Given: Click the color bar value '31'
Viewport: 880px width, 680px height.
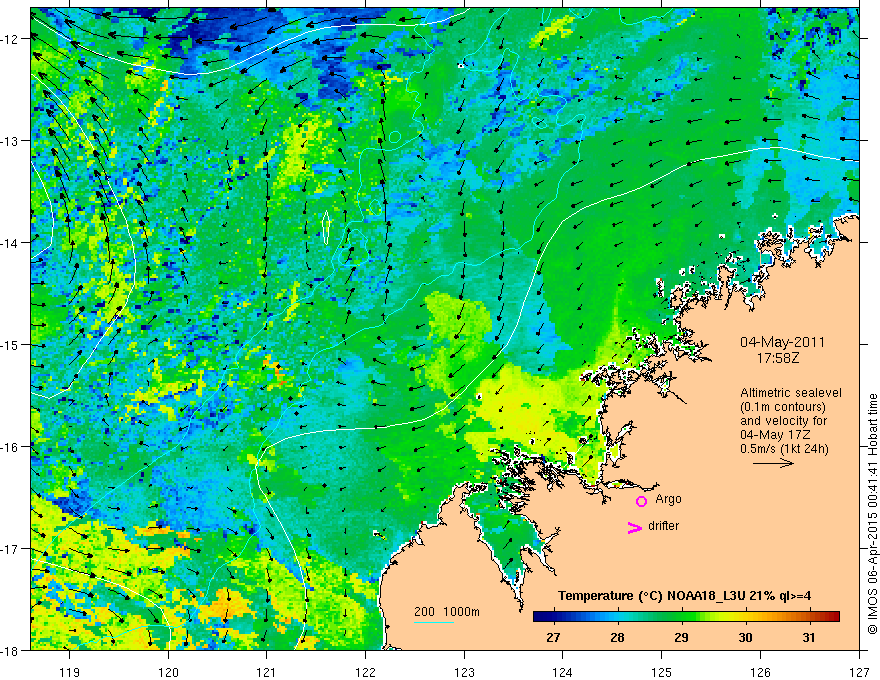Looking at the screenshot, I should coord(809,637).
